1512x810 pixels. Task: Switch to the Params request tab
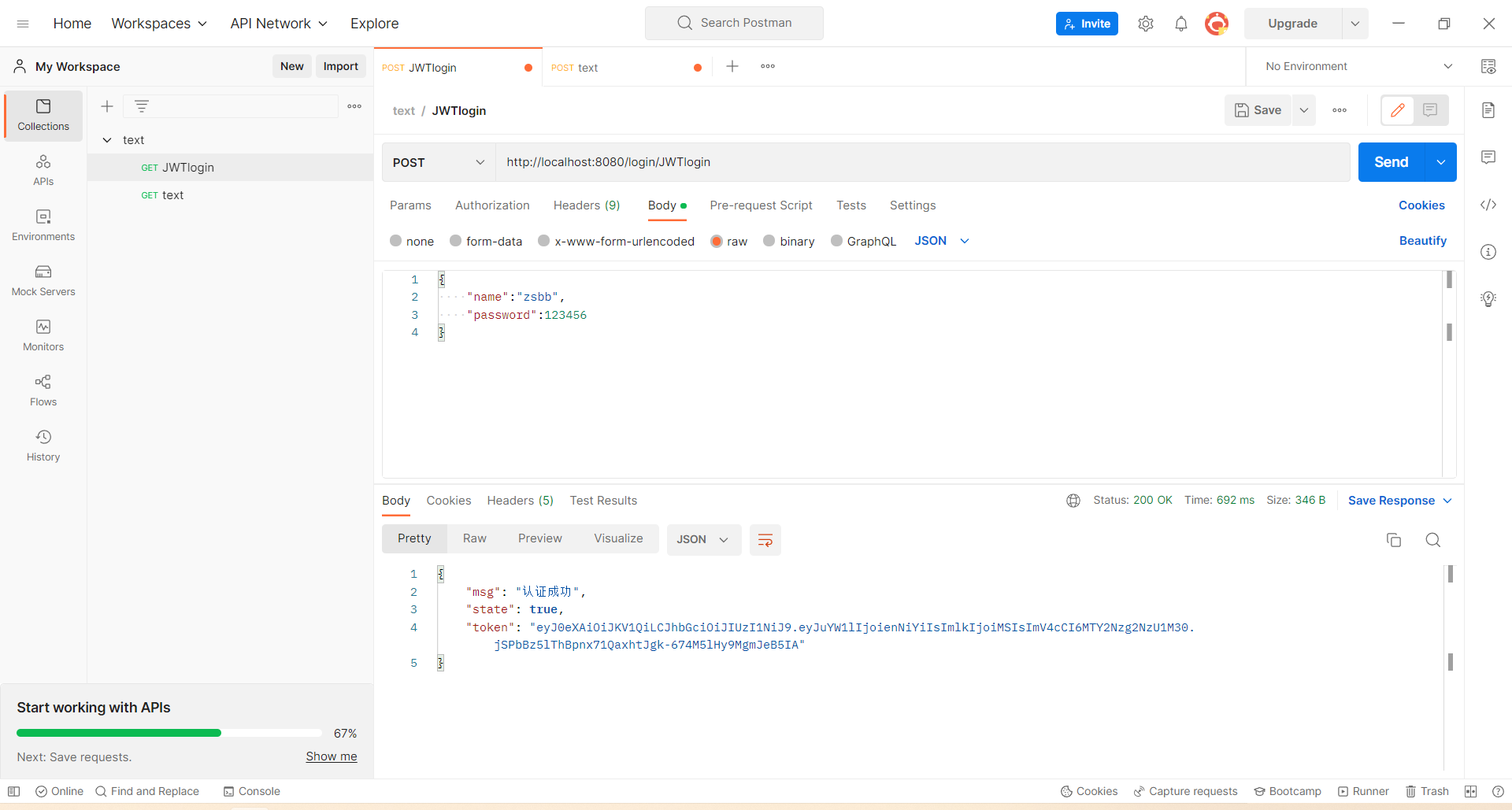410,205
